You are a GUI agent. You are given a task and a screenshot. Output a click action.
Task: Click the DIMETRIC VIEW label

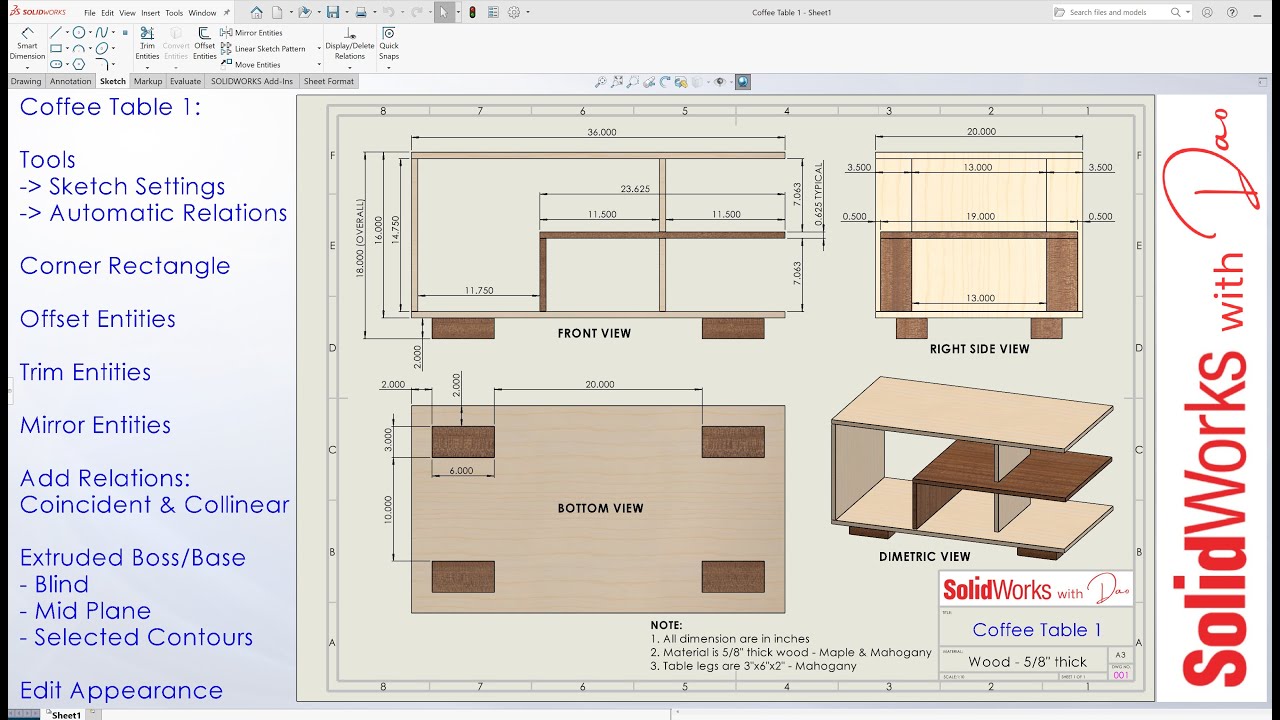coord(924,556)
